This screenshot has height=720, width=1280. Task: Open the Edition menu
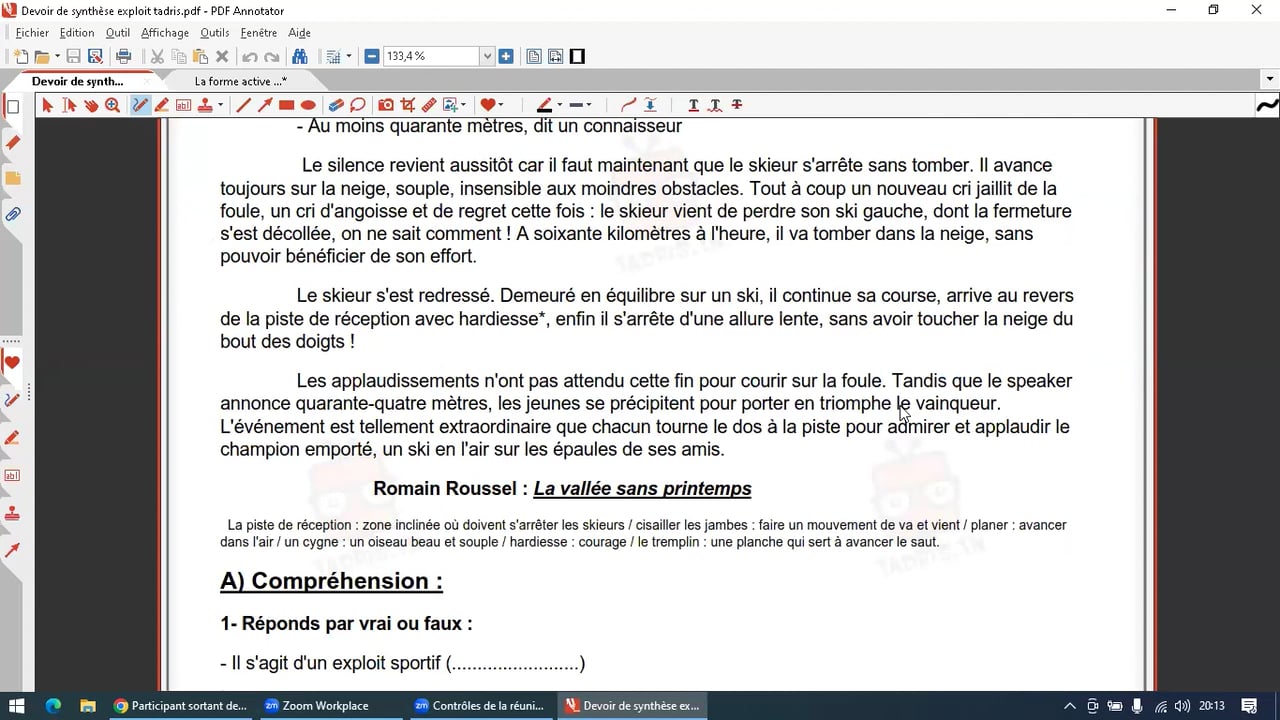[x=77, y=33]
